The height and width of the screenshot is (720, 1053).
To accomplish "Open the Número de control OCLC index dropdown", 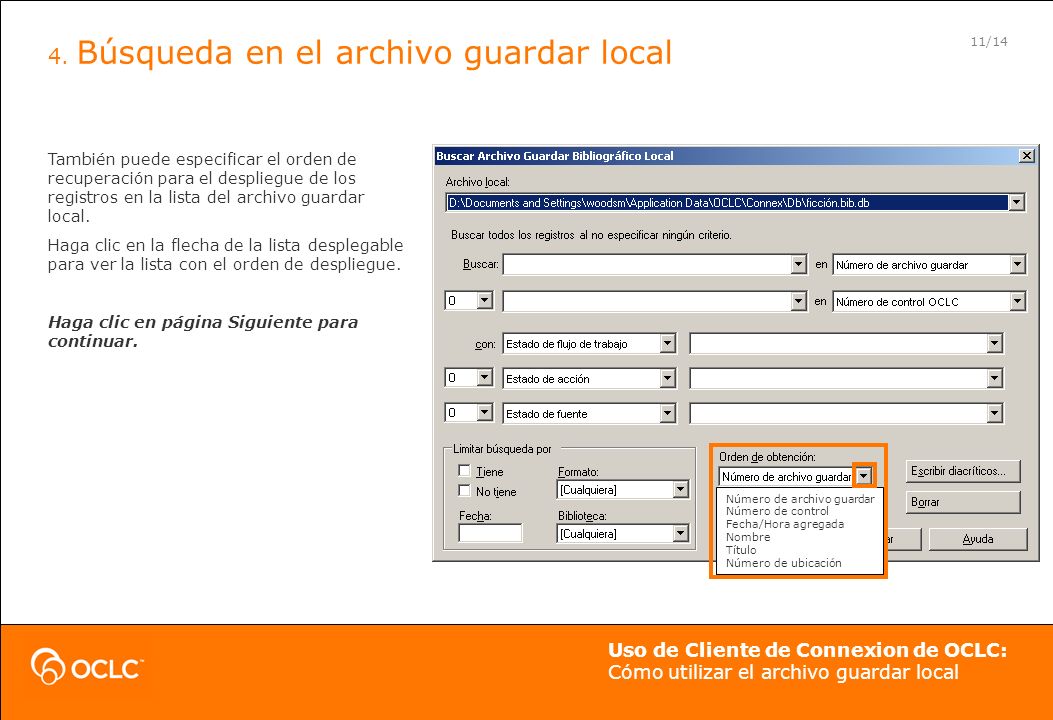I will click(1017, 302).
